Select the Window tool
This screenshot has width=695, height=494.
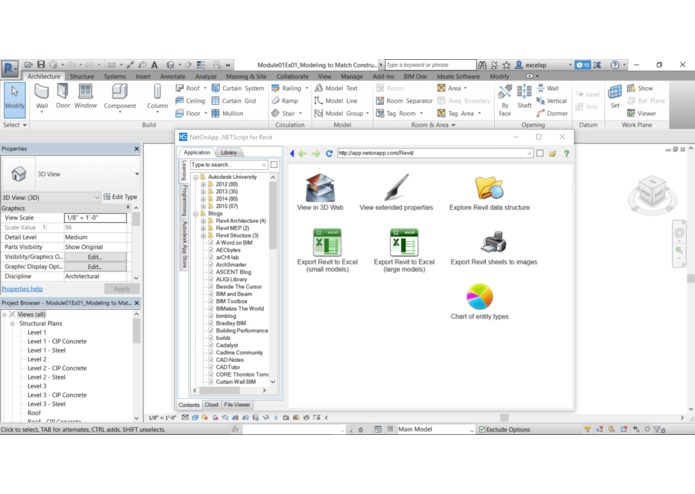pyautogui.click(x=85, y=97)
